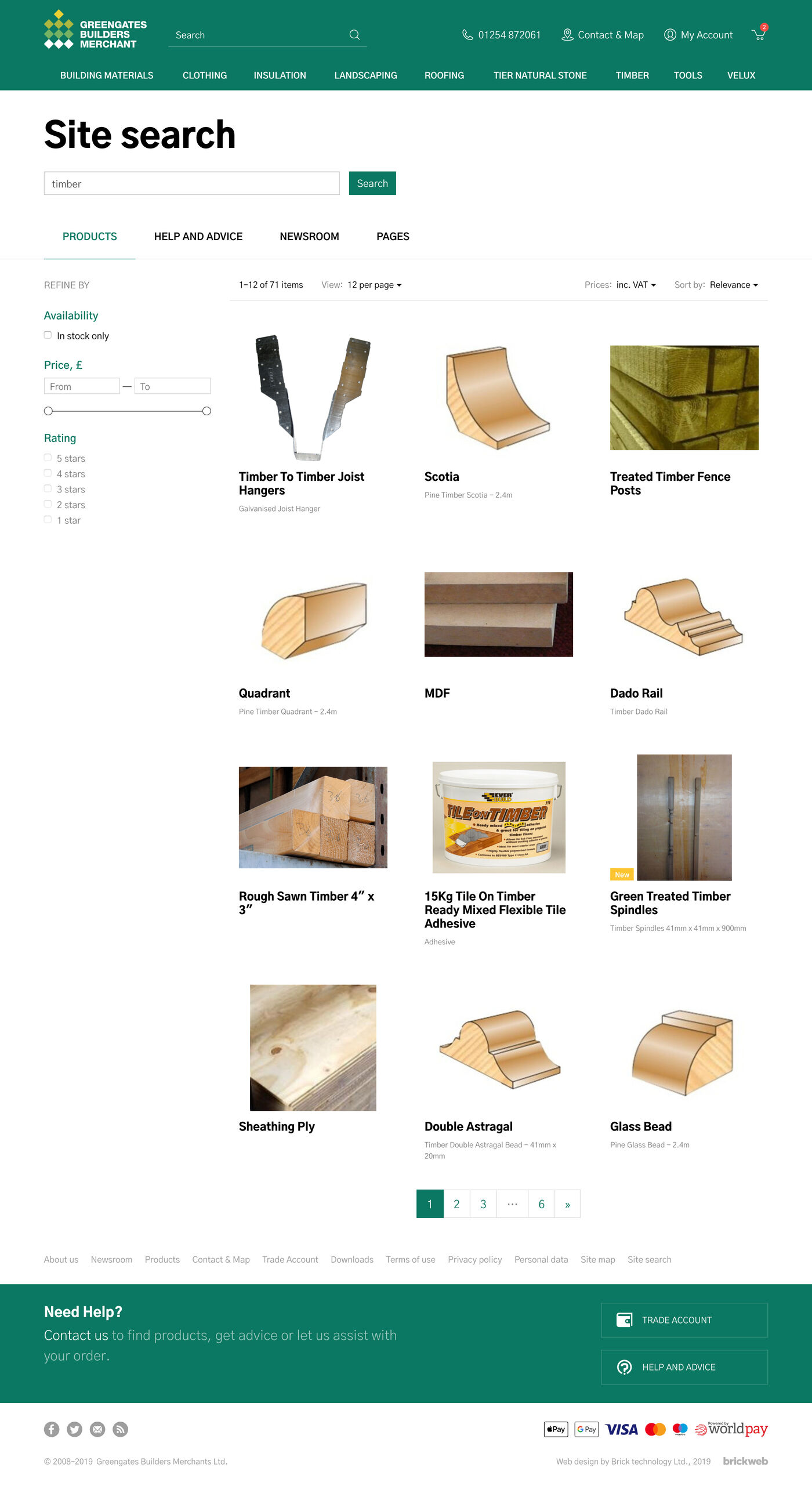Tick the 5 stars rating filter

pos(48,458)
